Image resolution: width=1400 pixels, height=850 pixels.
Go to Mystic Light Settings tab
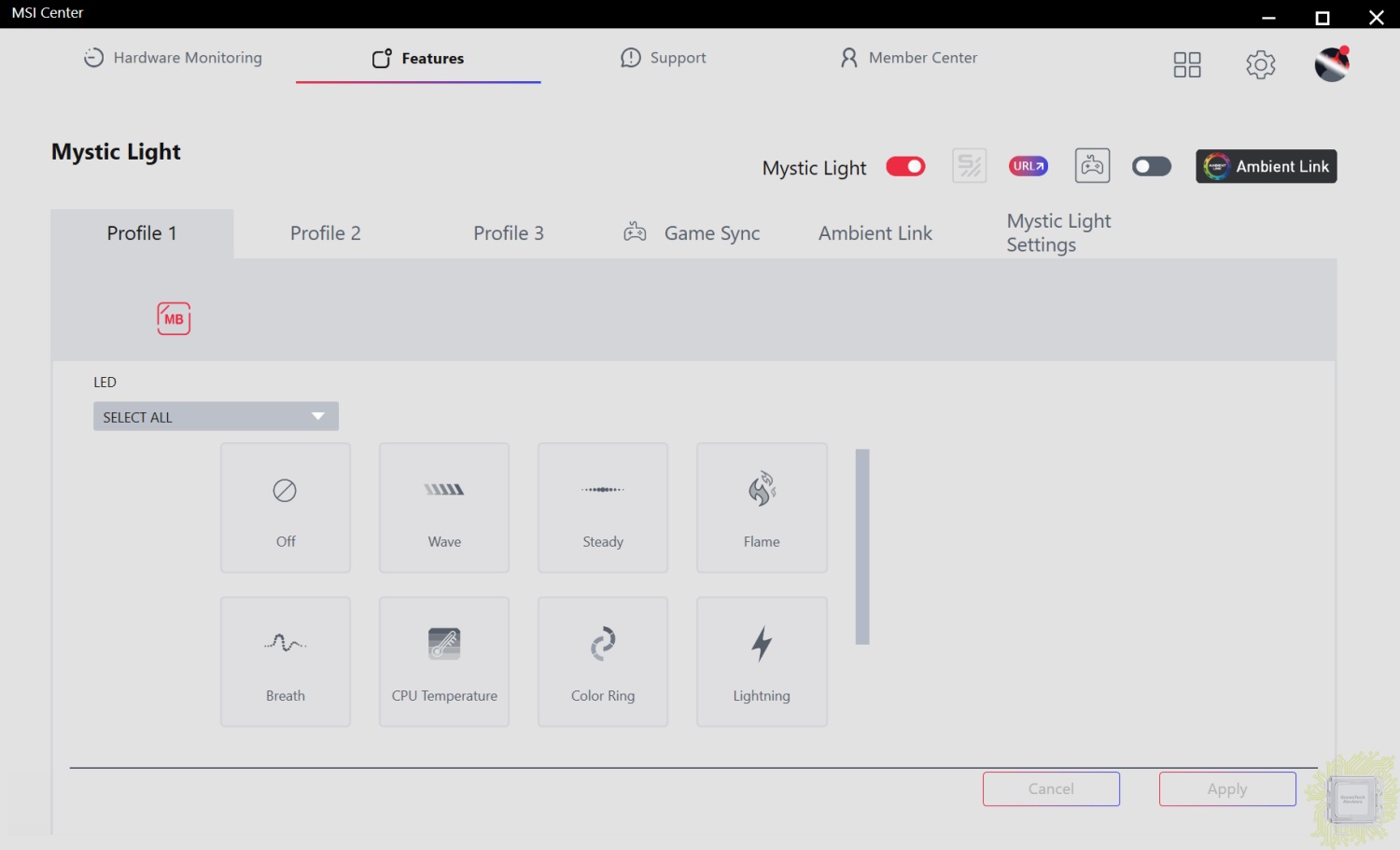1058,233
